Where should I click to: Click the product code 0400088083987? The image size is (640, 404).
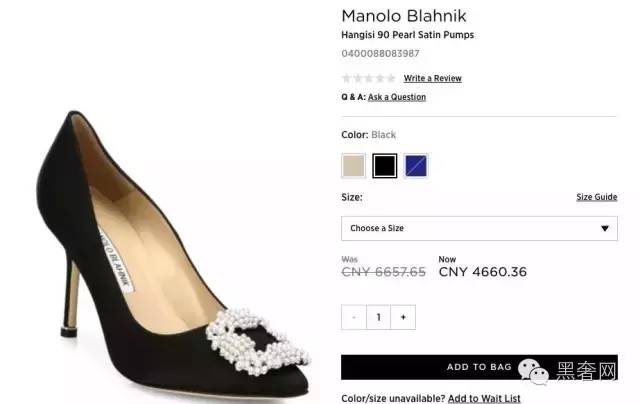click(x=381, y=53)
